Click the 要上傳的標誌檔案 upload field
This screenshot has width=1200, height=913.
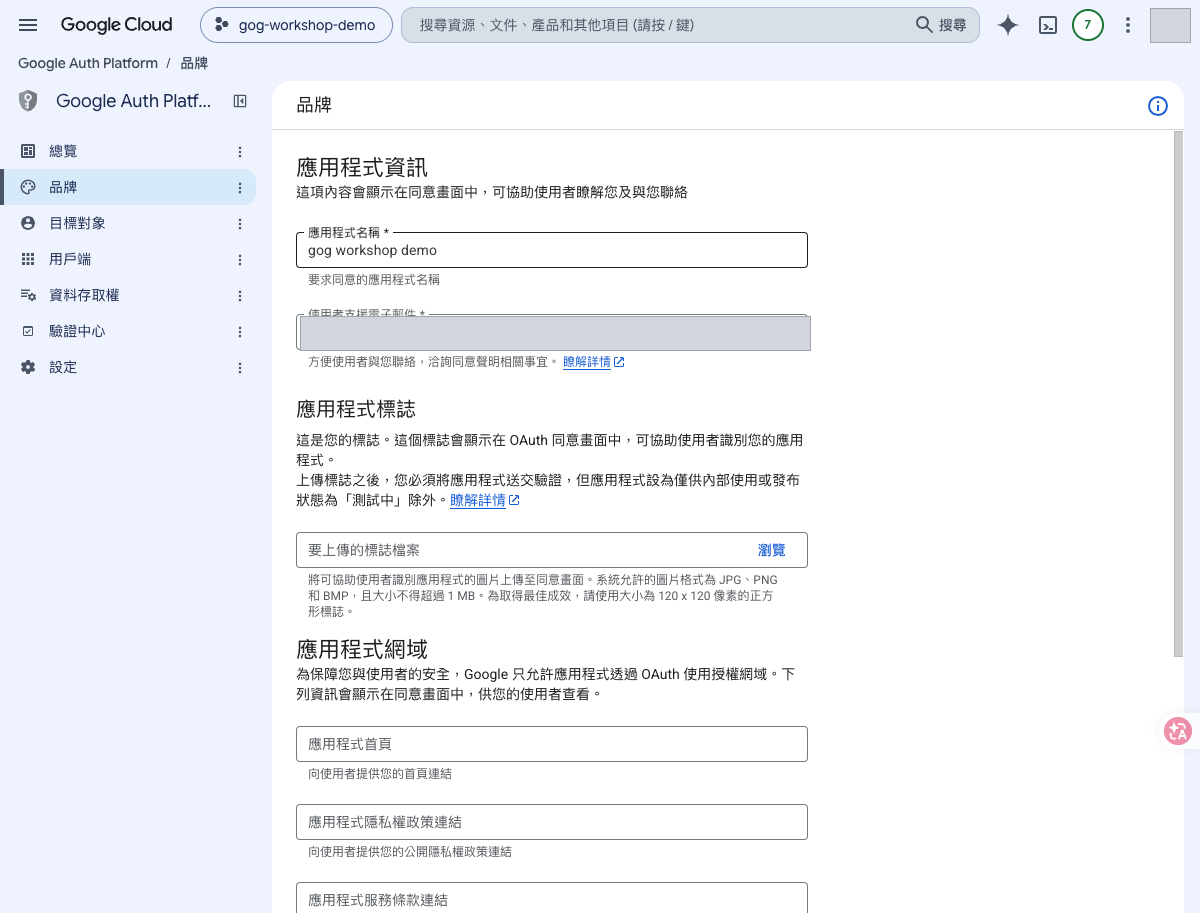tap(552, 550)
